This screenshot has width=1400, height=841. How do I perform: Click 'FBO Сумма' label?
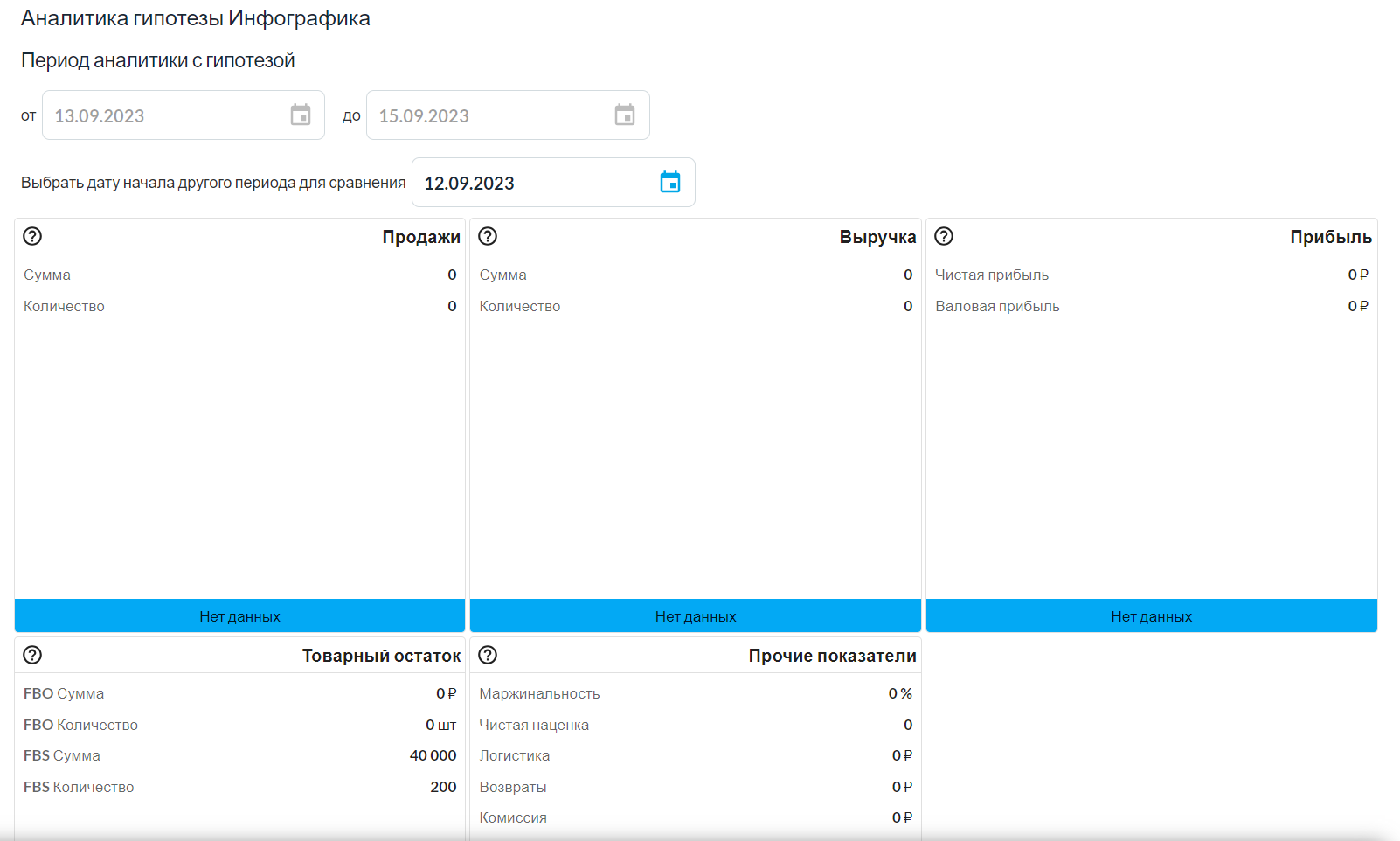pyautogui.click(x=64, y=693)
